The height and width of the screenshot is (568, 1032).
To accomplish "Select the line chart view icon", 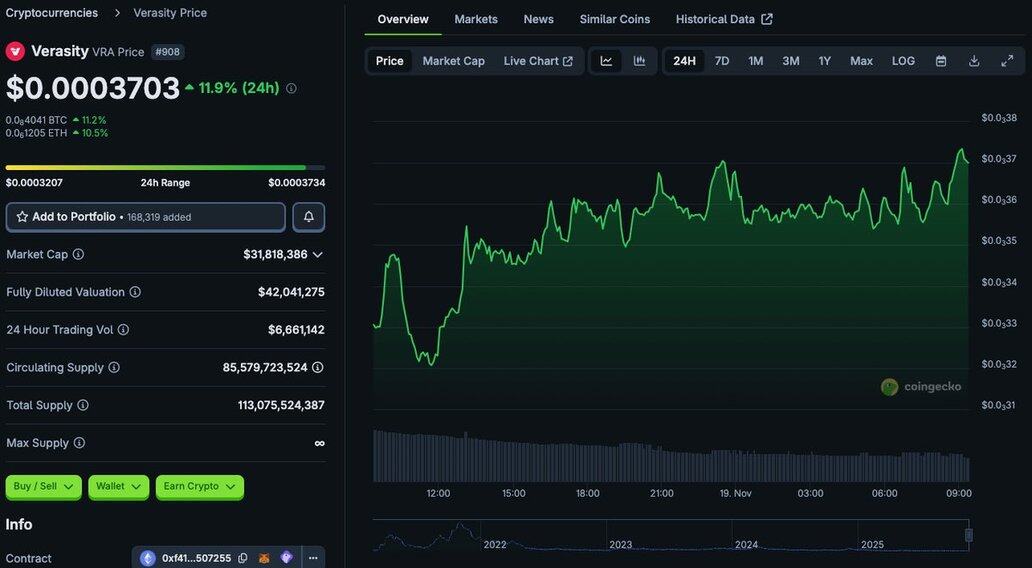I will pos(606,61).
